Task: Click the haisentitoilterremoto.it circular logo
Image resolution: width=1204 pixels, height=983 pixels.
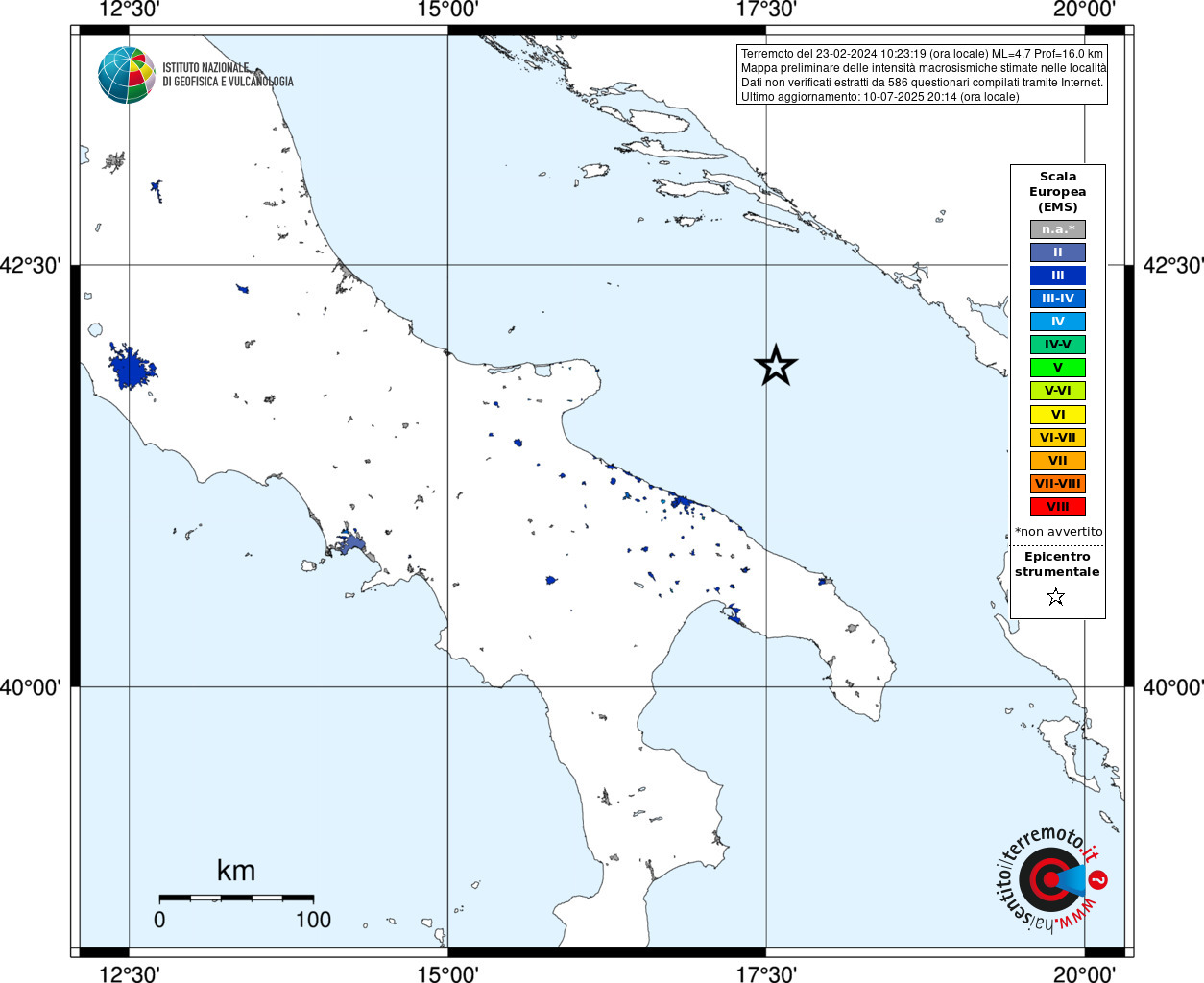Action: (1051, 878)
